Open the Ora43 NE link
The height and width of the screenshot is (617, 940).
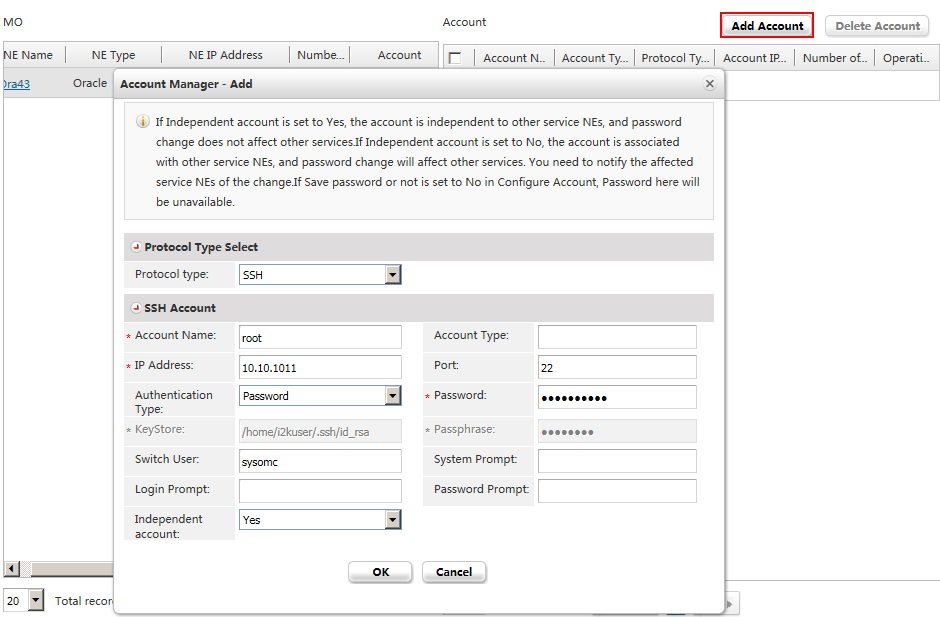pos(16,84)
